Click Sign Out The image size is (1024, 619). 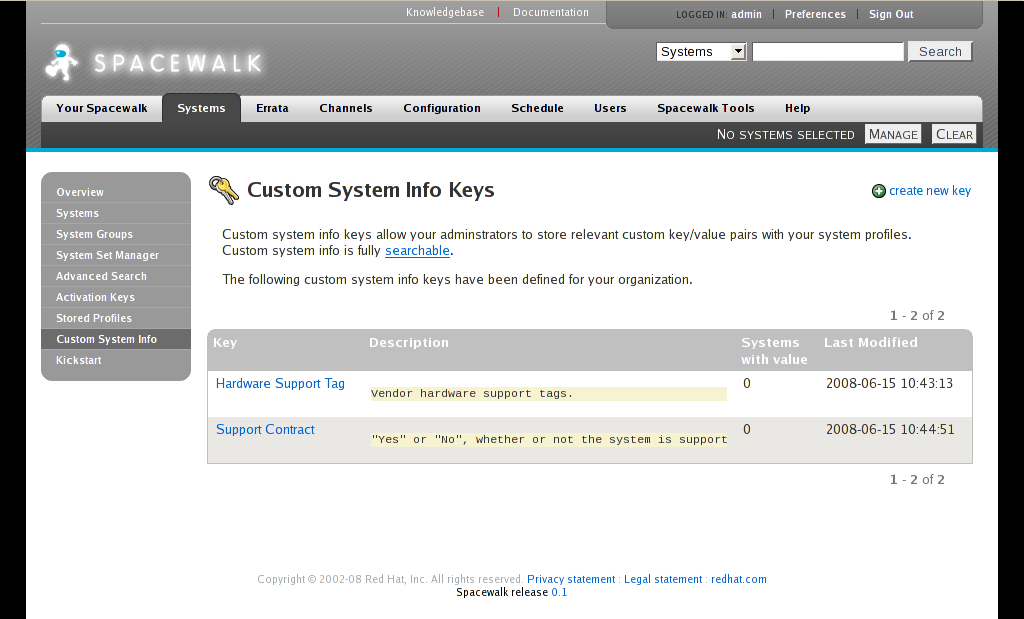click(x=891, y=14)
